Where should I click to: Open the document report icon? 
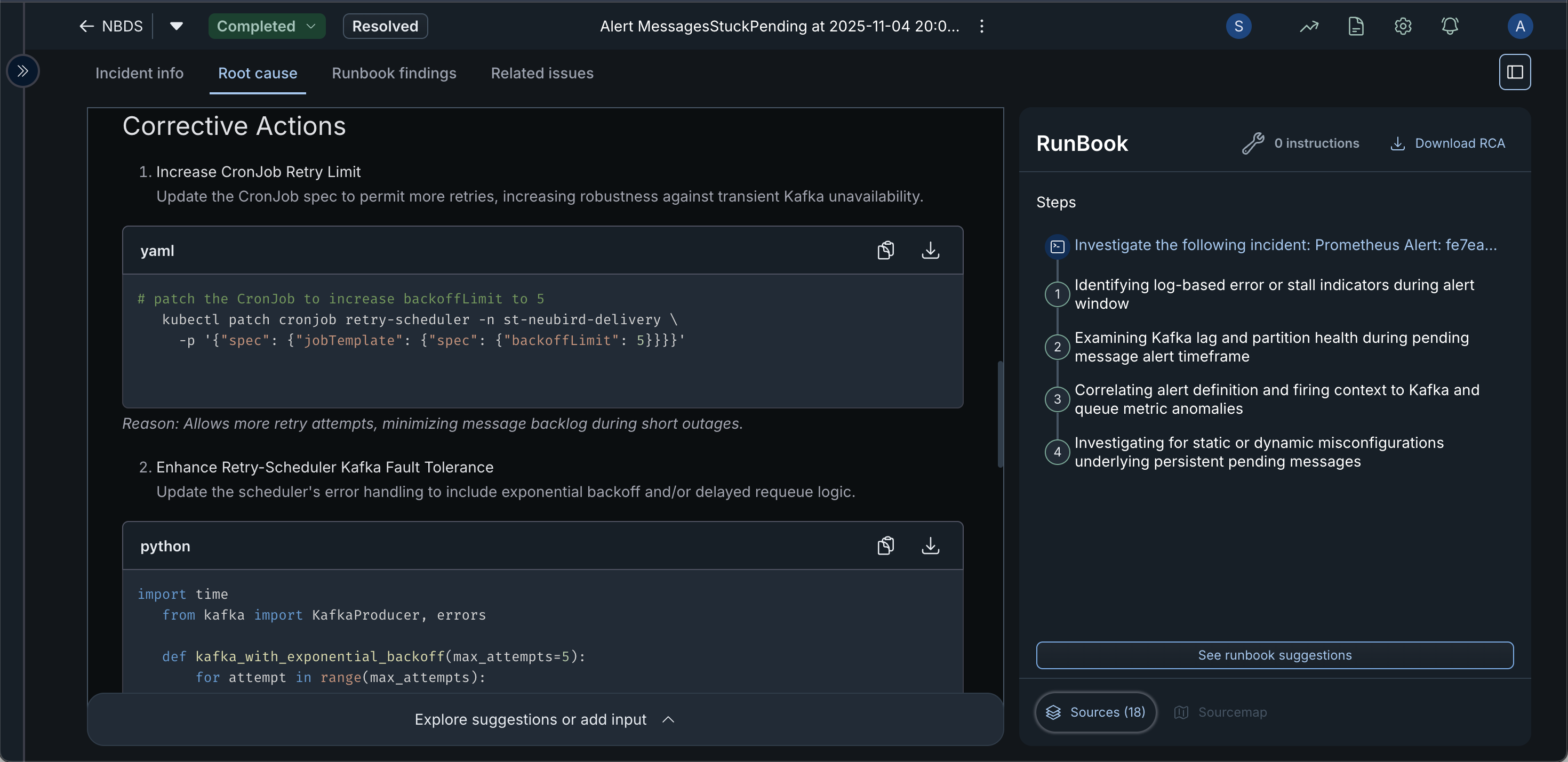(1356, 26)
